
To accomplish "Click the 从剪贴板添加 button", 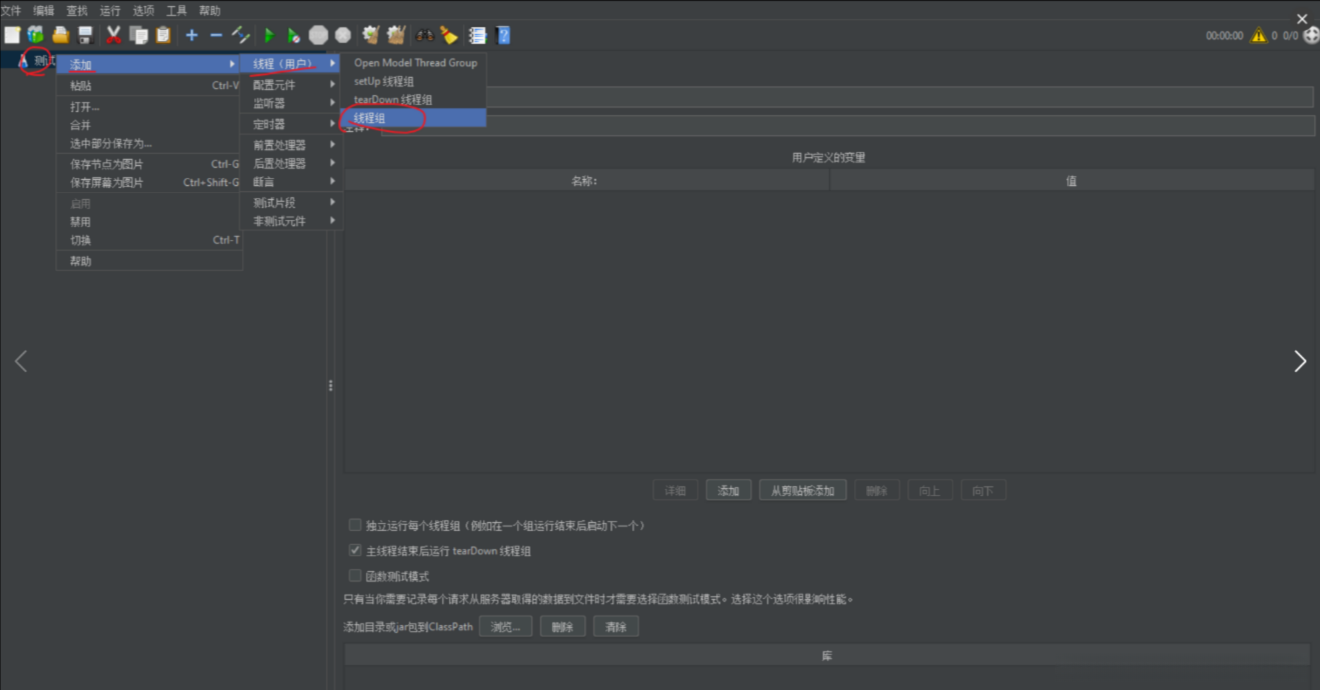I will pyautogui.click(x=803, y=491).
